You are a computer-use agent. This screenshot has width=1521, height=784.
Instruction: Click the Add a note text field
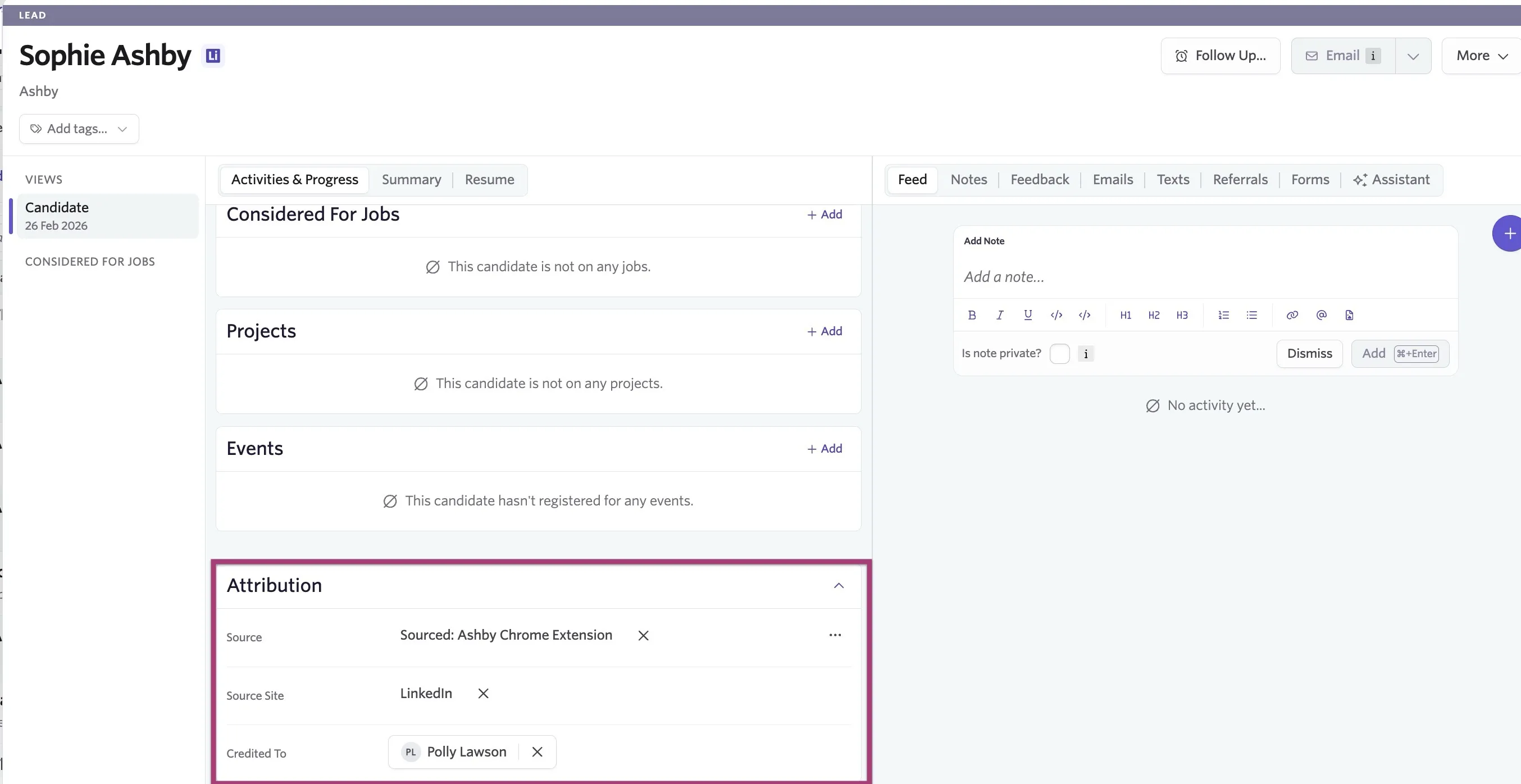[1205, 277]
